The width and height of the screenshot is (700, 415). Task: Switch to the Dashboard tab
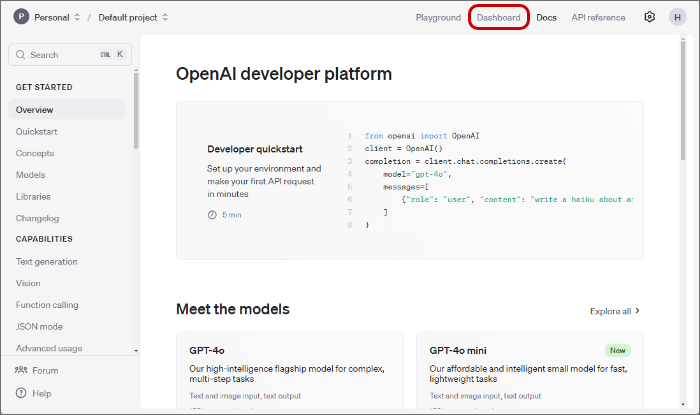click(x=498, y=17)
